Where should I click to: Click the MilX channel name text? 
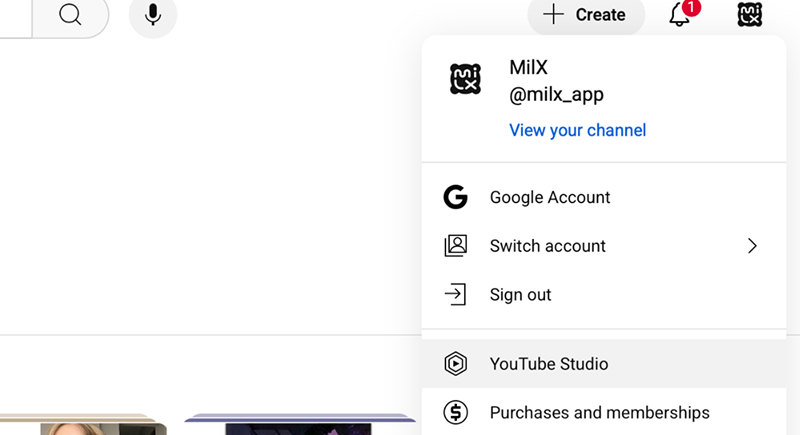(x=528, y=67)
